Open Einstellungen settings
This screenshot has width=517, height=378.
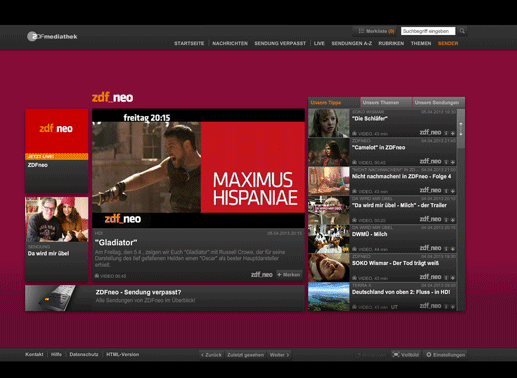coord(446,355)
